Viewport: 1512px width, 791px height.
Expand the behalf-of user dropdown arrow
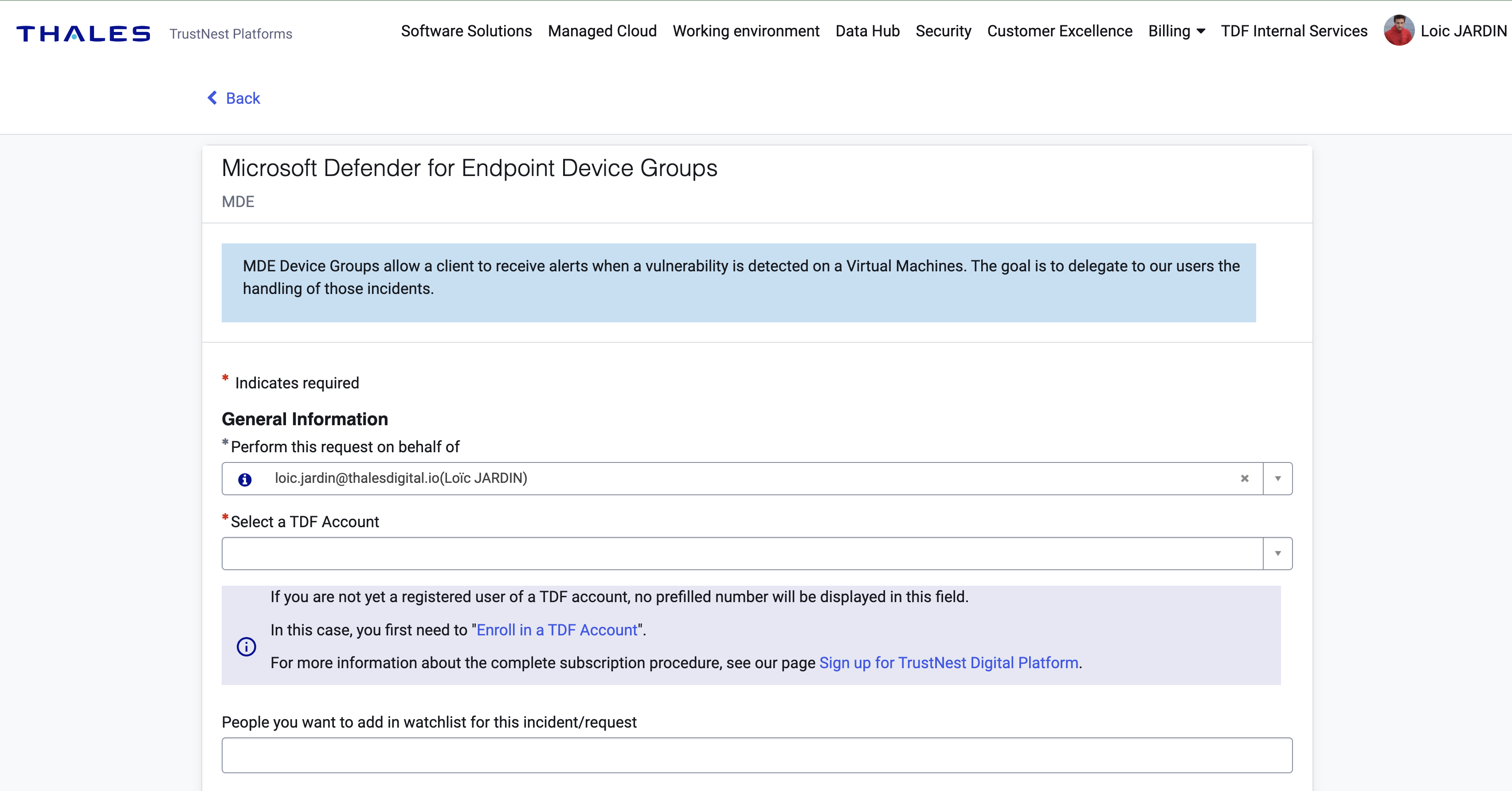(x=1278, y=478)
